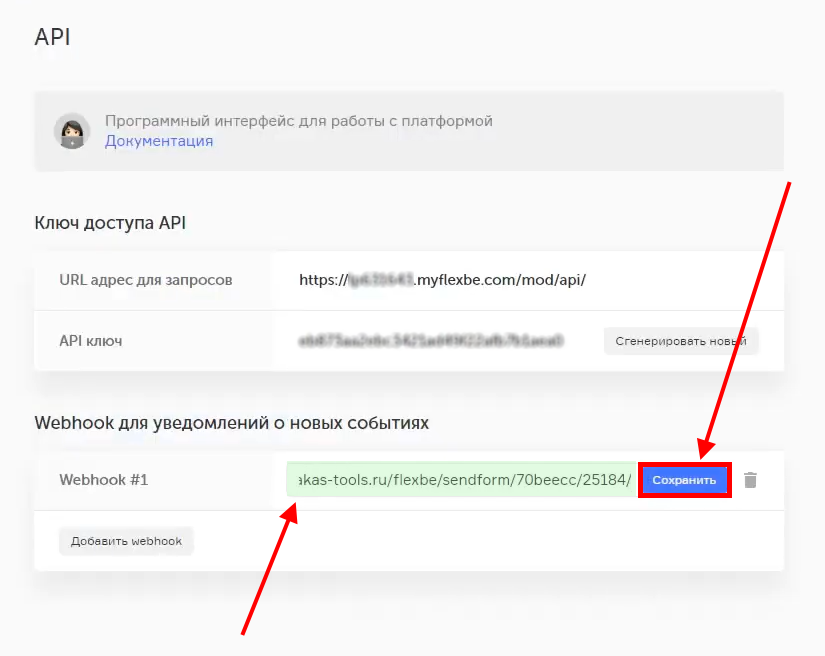The width and height of the screenshot is (825, 656).
Task: Click the URL адрес для запросов label
Action: click(146, 280)
